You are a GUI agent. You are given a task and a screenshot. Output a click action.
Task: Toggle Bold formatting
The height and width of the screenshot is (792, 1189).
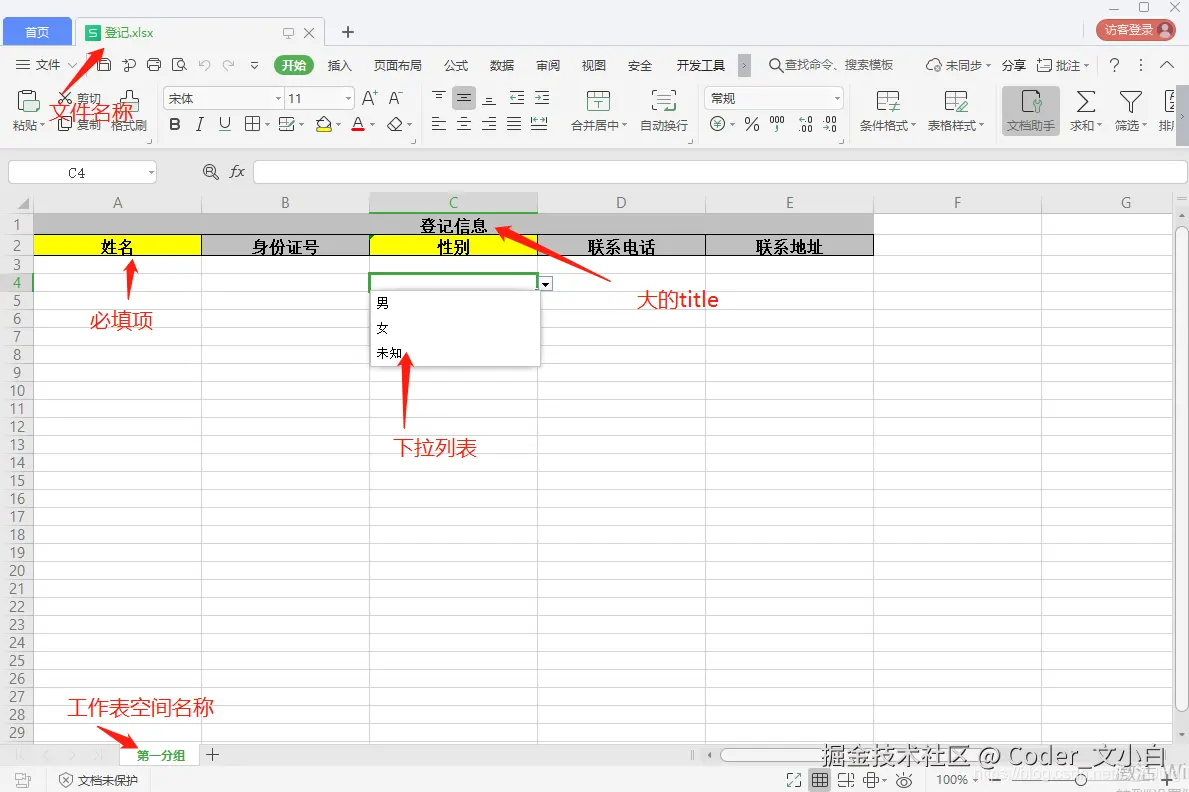click(175, 124)
